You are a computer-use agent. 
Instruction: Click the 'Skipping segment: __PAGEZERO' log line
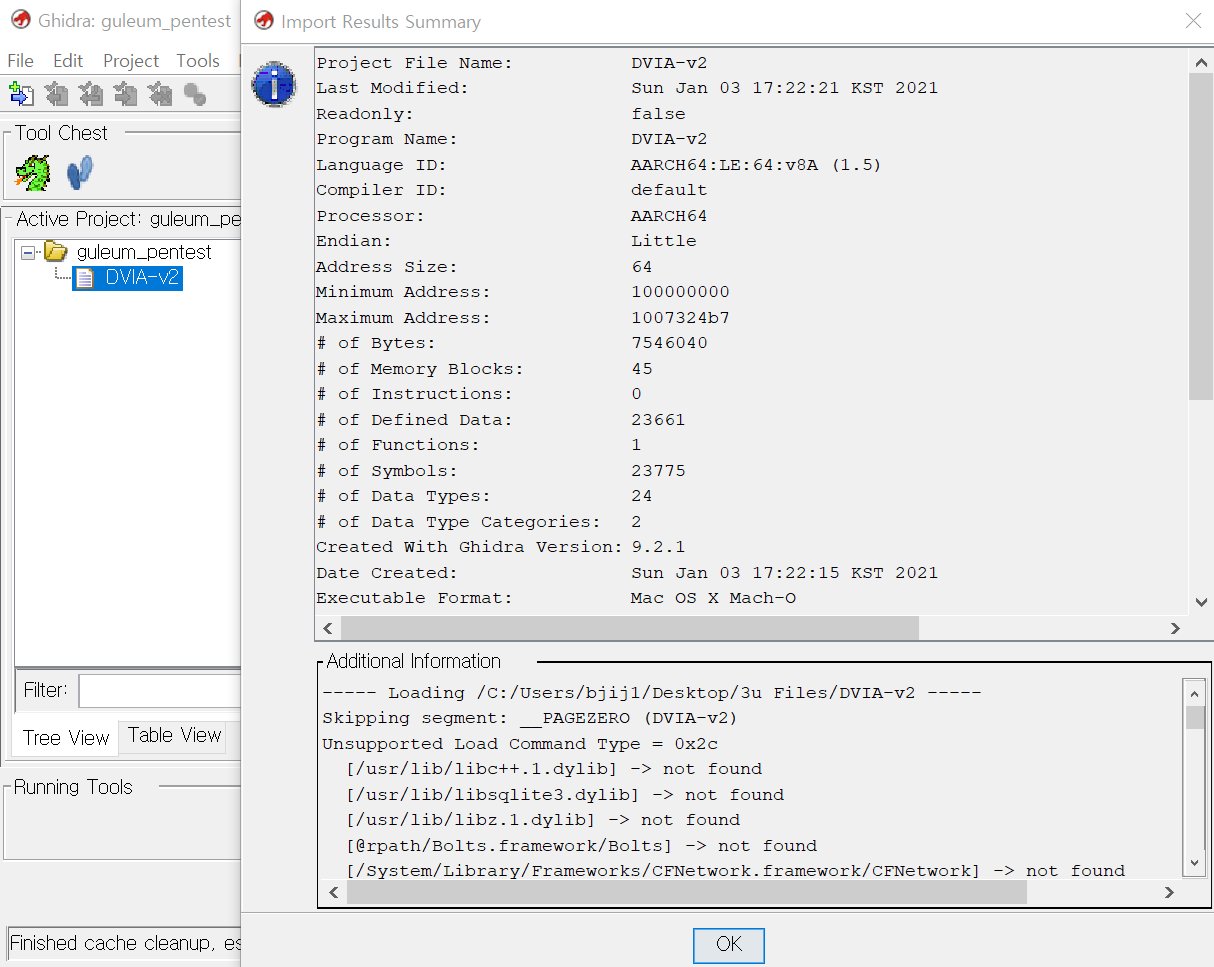pyautogui.click(x=529, y=718)
